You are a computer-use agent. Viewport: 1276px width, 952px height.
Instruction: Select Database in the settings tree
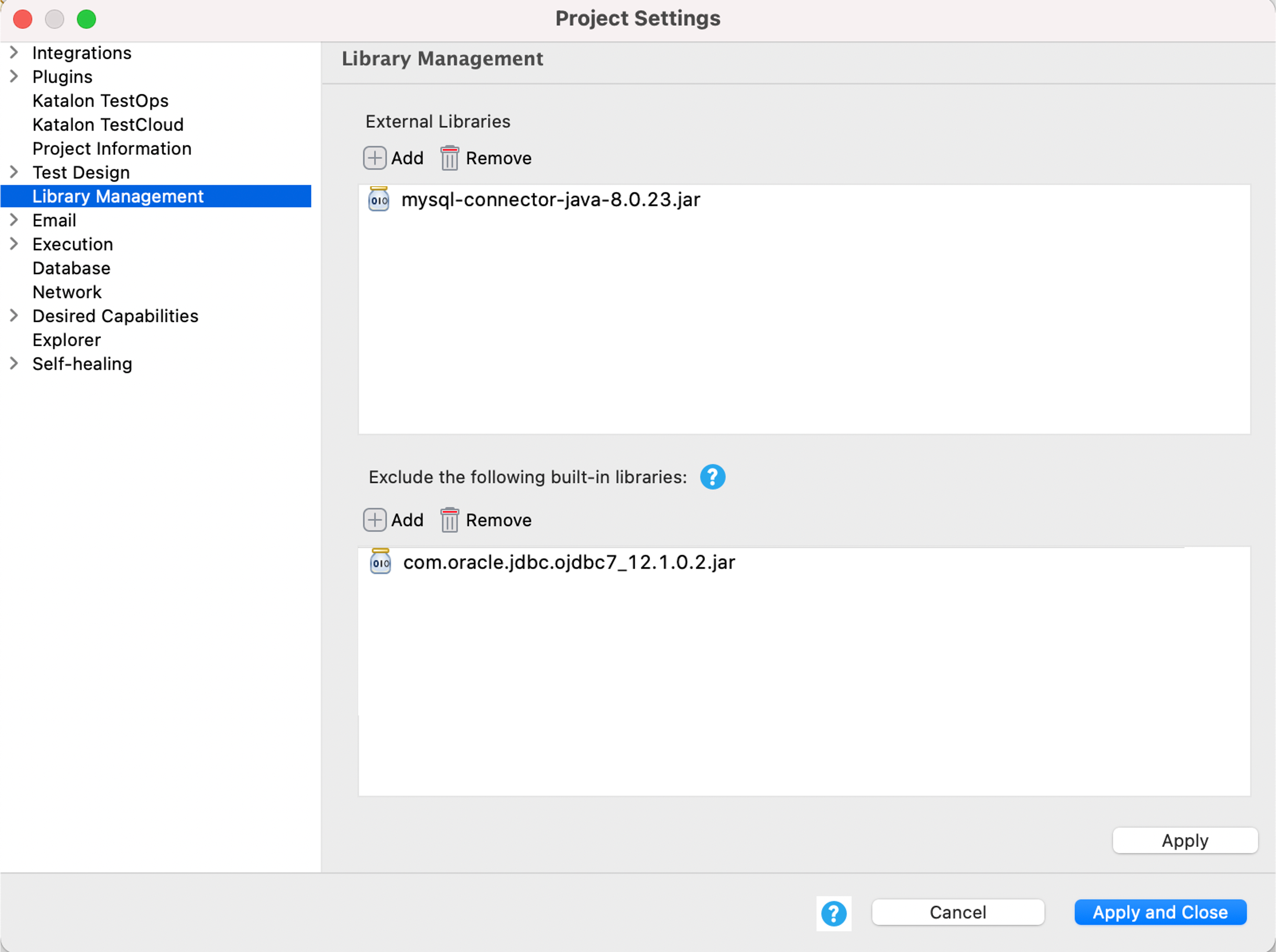tap(72, 268)
